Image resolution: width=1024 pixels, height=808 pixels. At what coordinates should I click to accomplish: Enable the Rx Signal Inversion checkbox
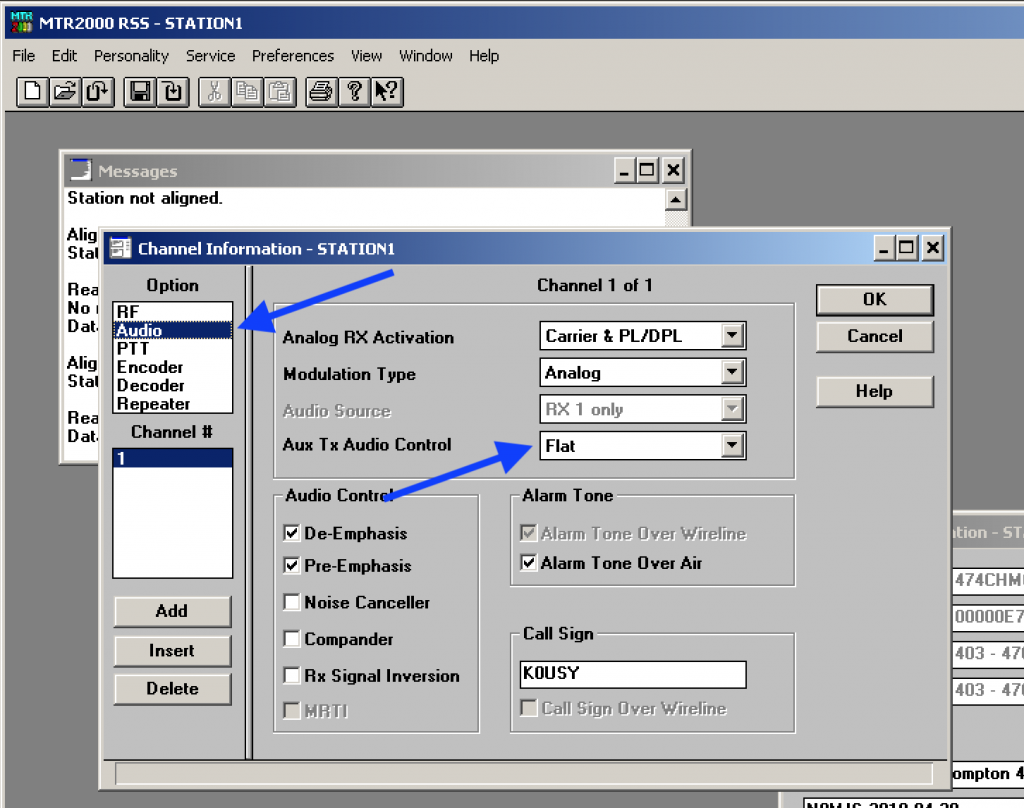(291, 675)
